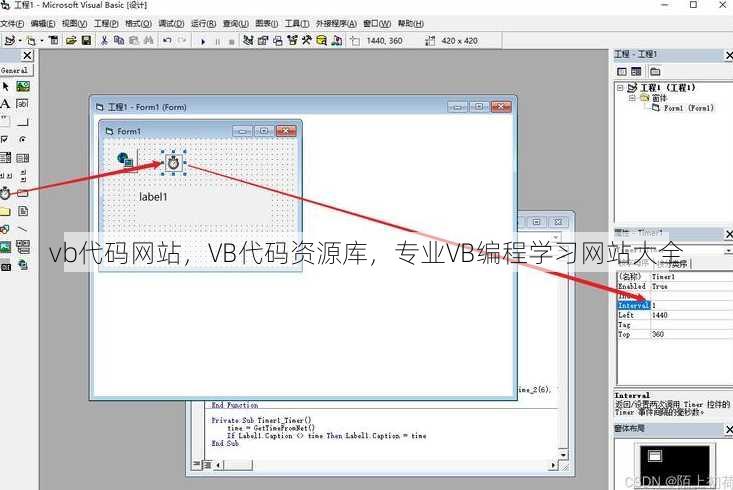Click the Form Layout Window toolbar icon

coord(278,41)
